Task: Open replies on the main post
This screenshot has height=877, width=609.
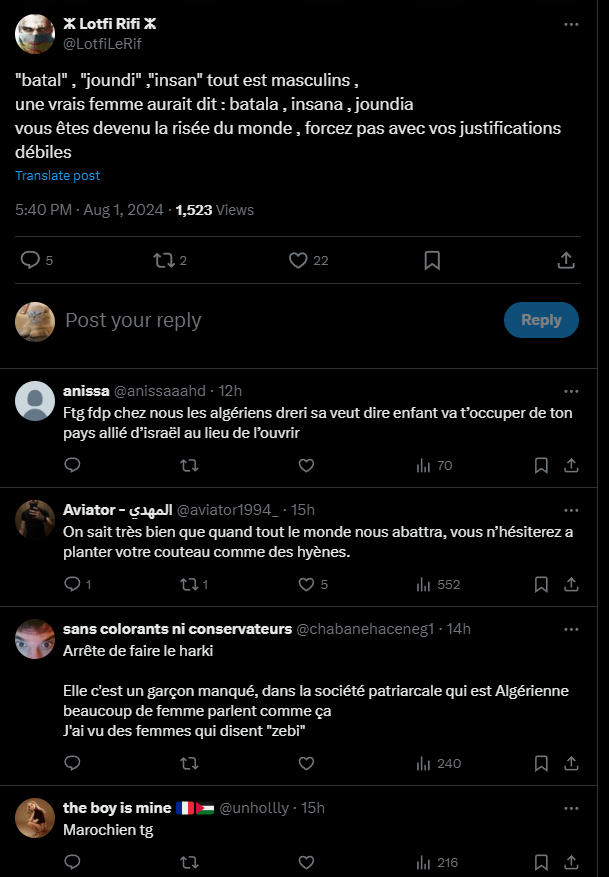Action: click(x=31, y=260)
